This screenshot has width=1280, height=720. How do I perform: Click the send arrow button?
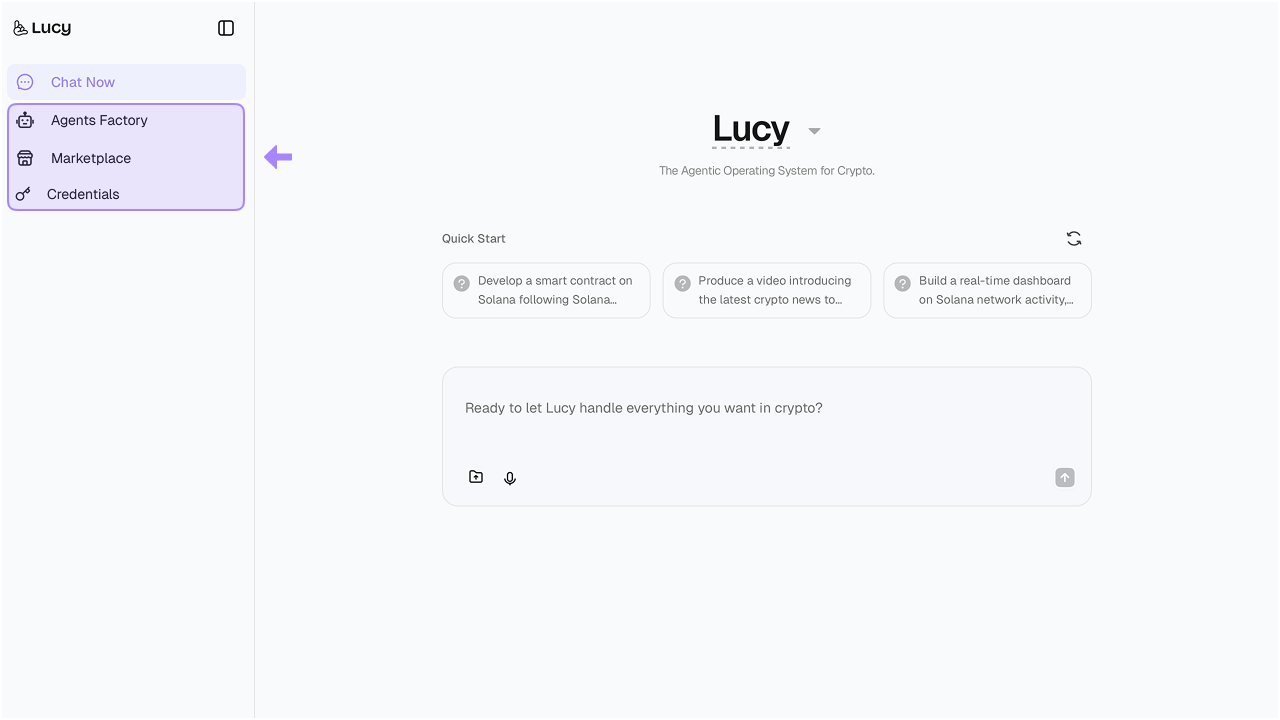[1065, 477]
